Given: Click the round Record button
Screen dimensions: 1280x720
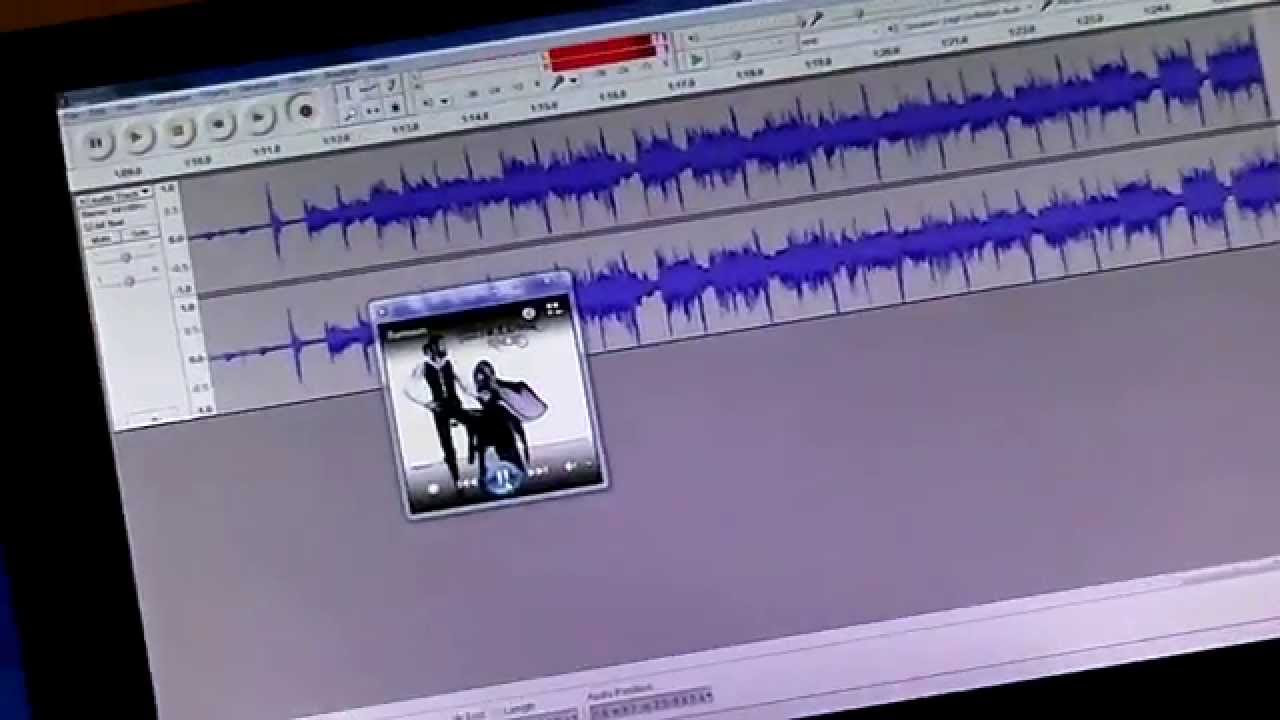Looking at the screenshot, I should [x=305, y=110].
